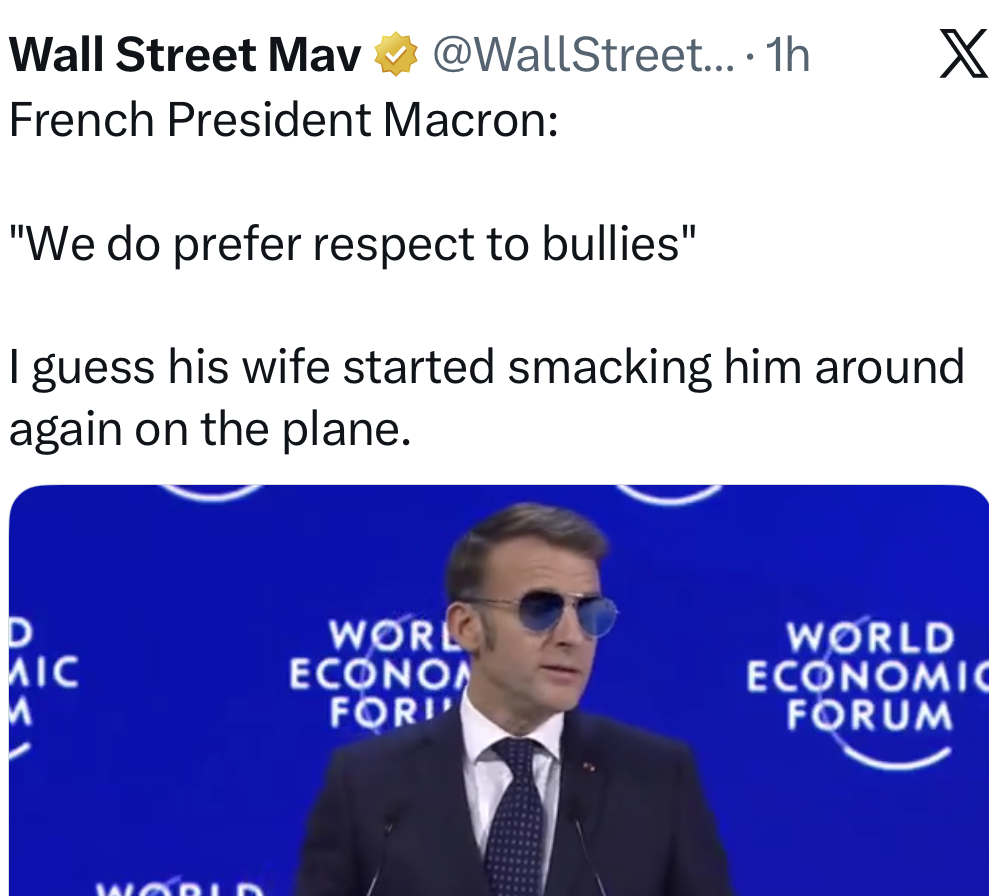Select the "We do prefer respect to bullies" quote
Viewport: 989px width, 896px height.
352,244
